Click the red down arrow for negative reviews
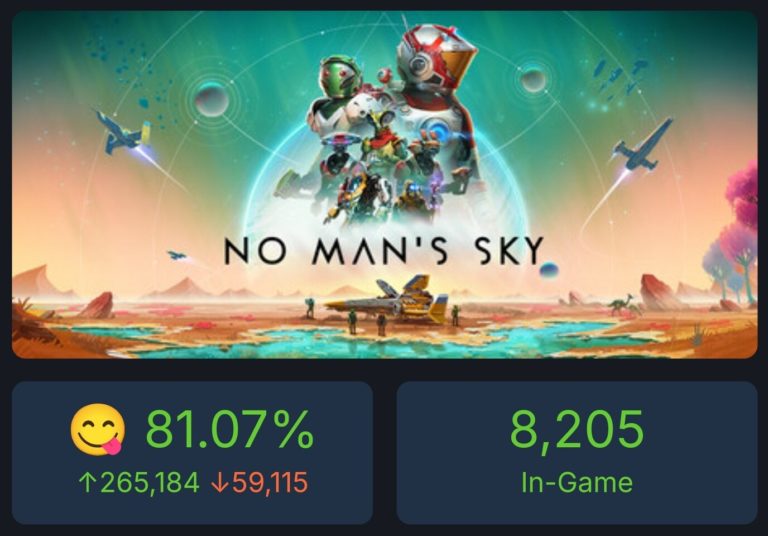This screenshot has width=768, height=536. [x=219, y=483]
